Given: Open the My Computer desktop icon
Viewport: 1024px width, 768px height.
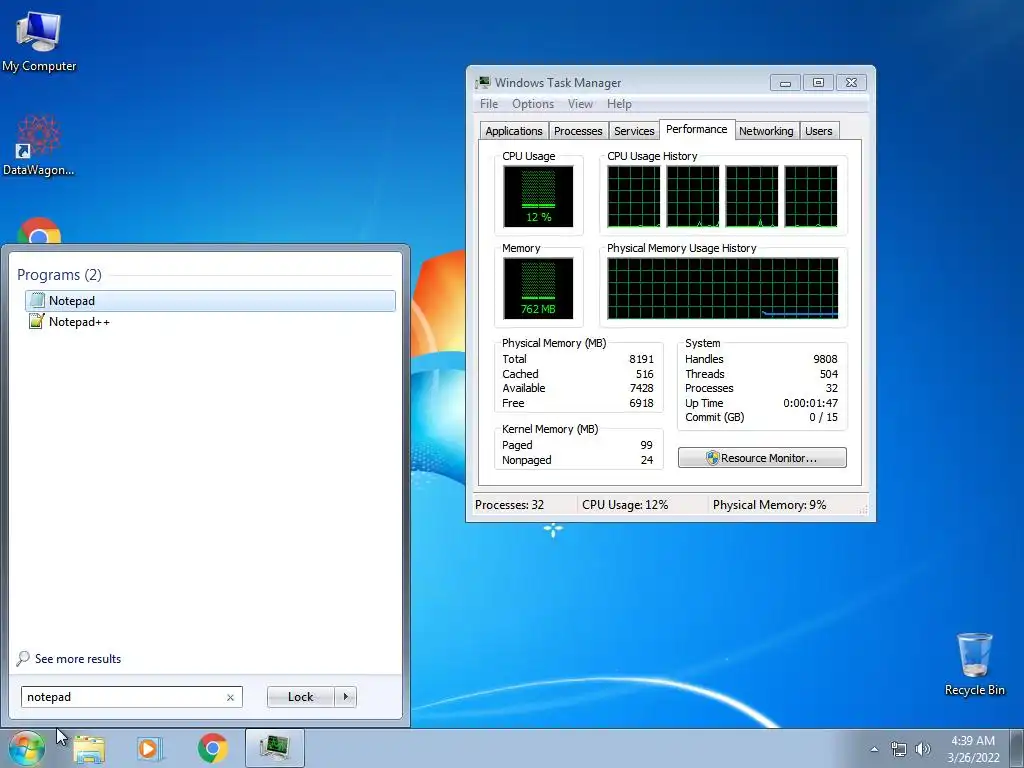Looking at the screenshot, I should [38, 40].
